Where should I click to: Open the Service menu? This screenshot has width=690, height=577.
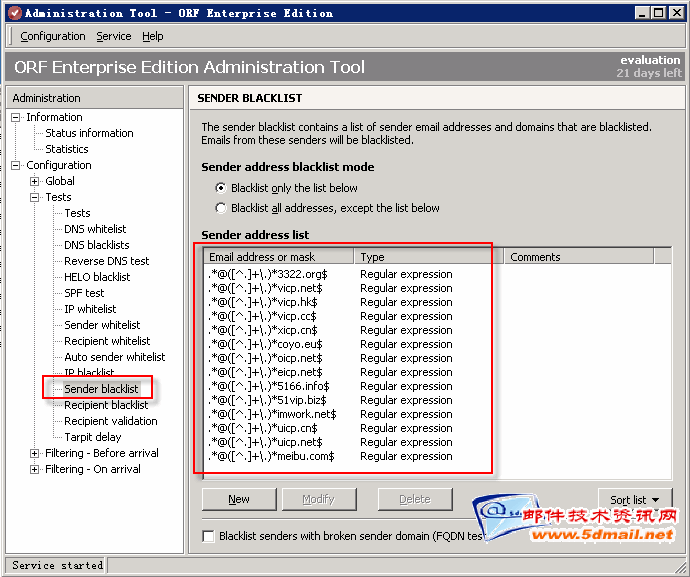(113, 36)
